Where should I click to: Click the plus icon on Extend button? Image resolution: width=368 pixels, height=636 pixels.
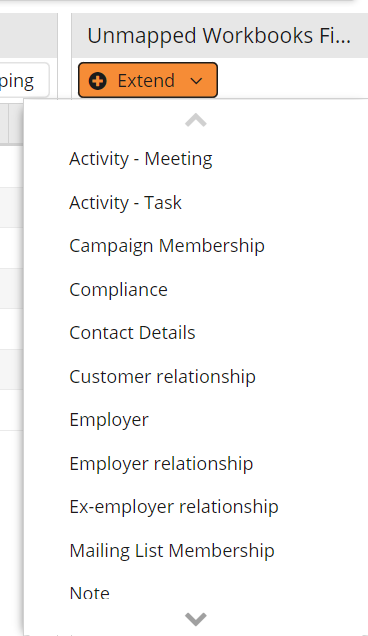pos(97,81)
